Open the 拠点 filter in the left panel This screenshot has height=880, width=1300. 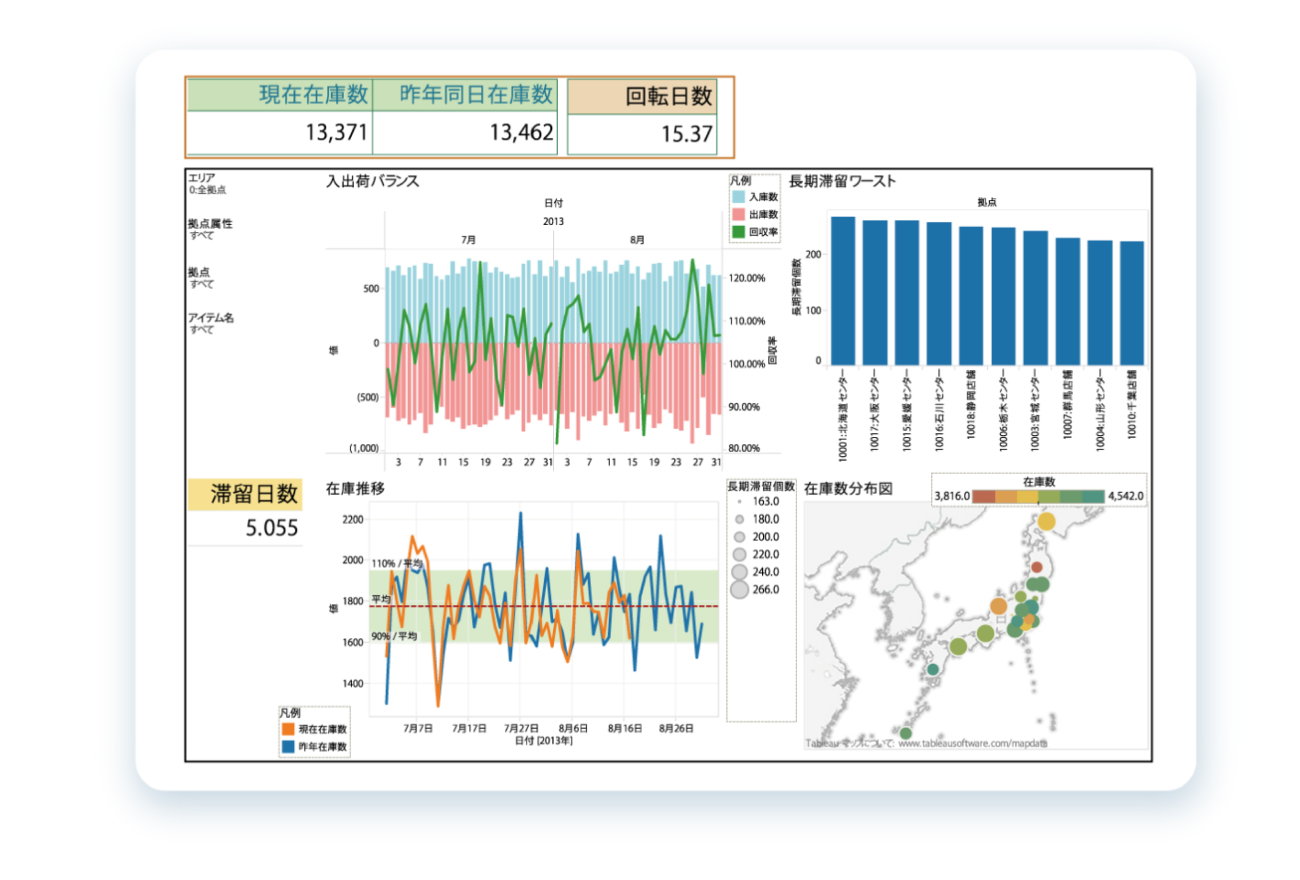(200, 277)
